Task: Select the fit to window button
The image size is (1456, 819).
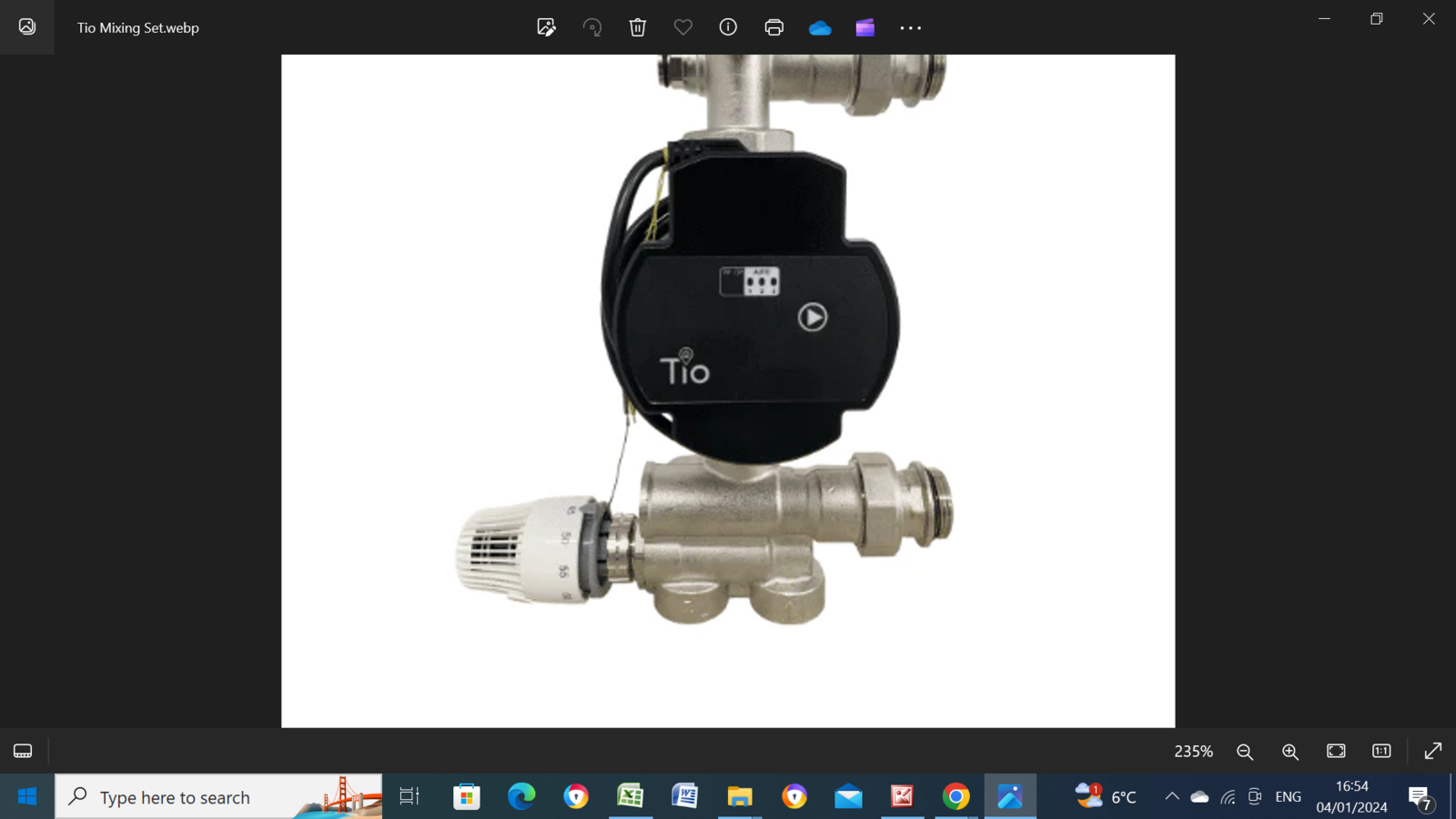Action: pyautogui.click(x=1336, y=751)
